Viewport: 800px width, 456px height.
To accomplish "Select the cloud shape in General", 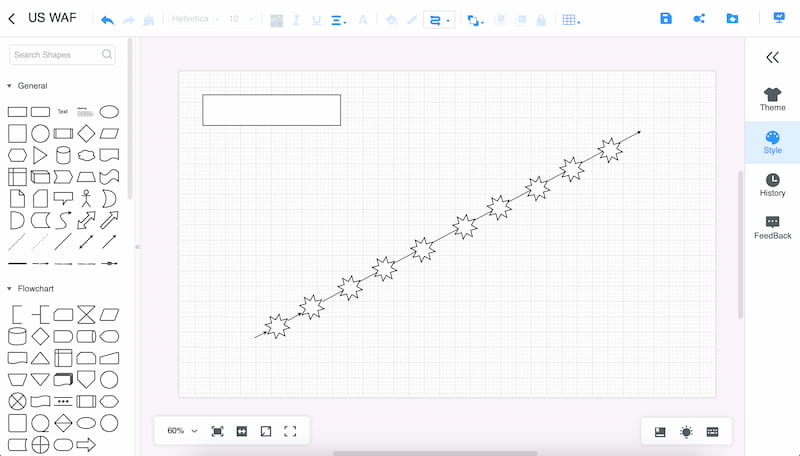I will (x=86, y=155).
